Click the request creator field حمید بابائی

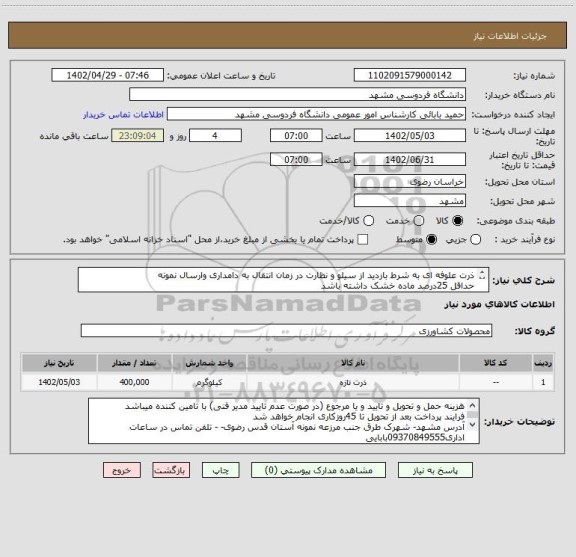pyautogui.click(x=316, y=115)
